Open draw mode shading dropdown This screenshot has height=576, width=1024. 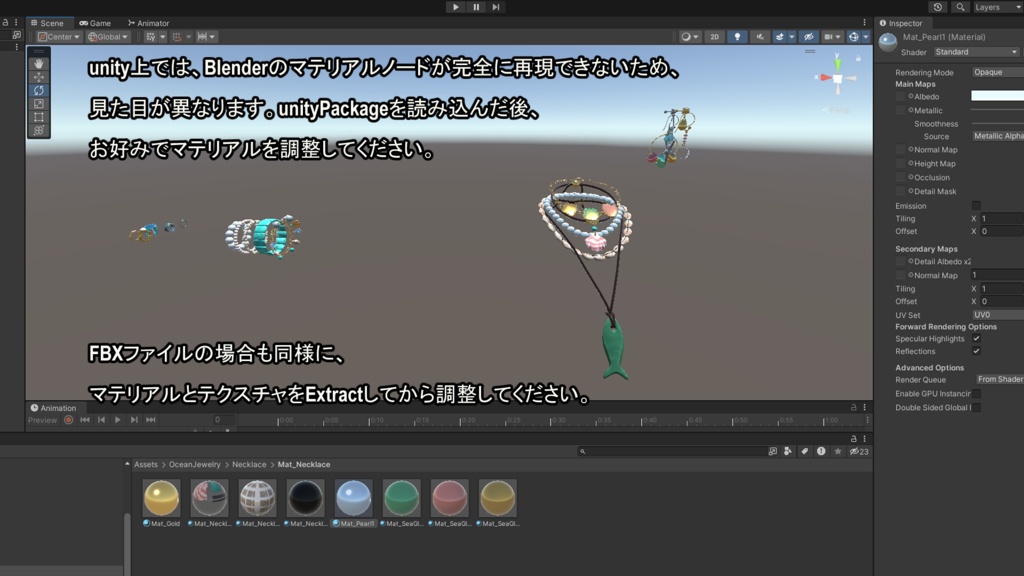tap(689, 37)
